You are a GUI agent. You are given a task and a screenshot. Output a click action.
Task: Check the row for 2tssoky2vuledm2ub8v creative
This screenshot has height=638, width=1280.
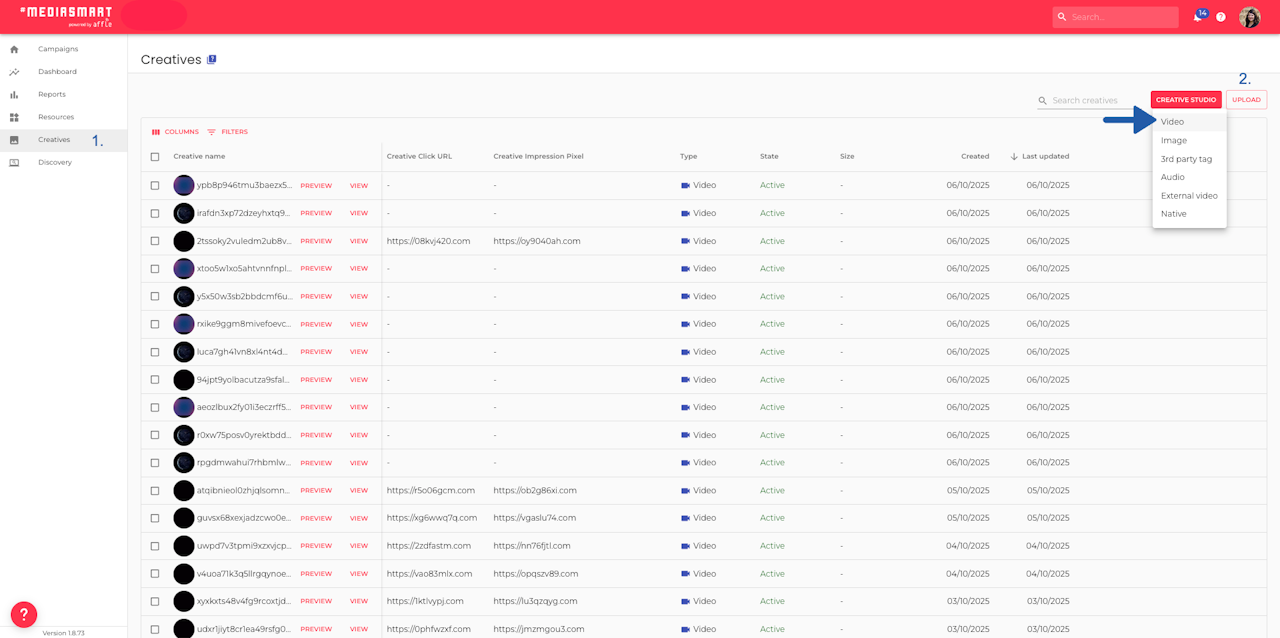coord(155,241)
